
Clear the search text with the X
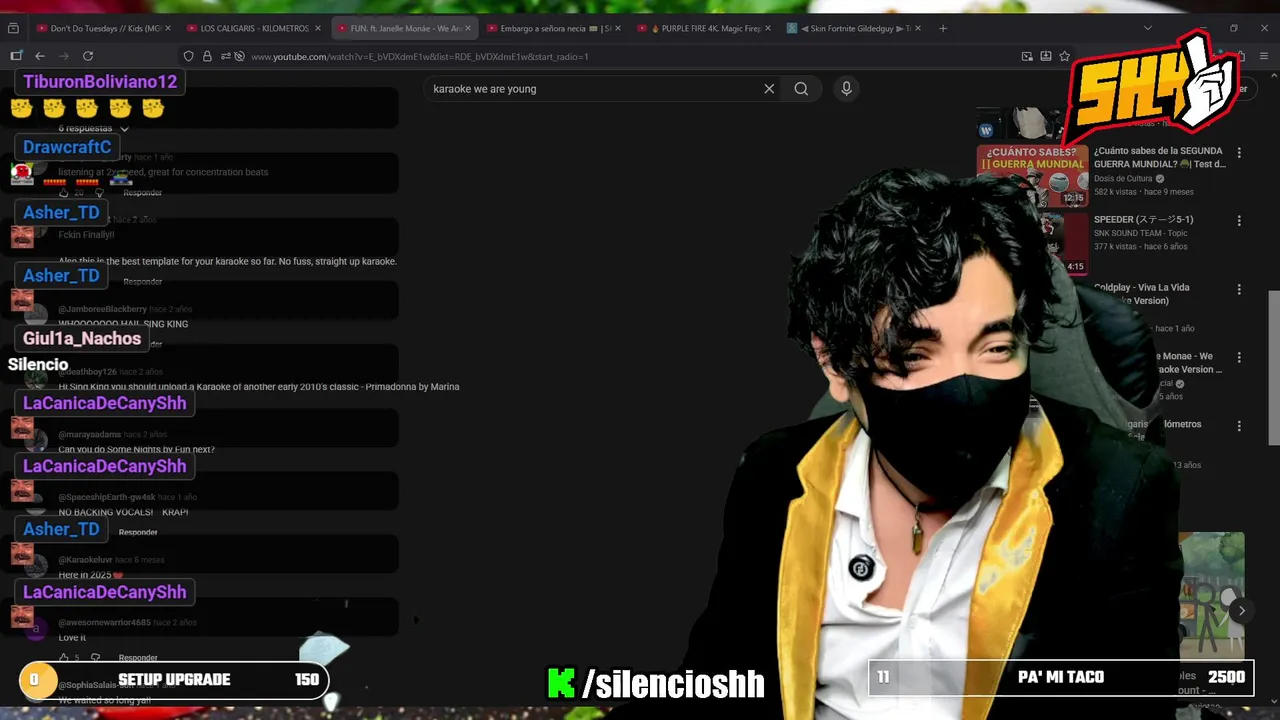pyautogui.click(x=769, y=89)
